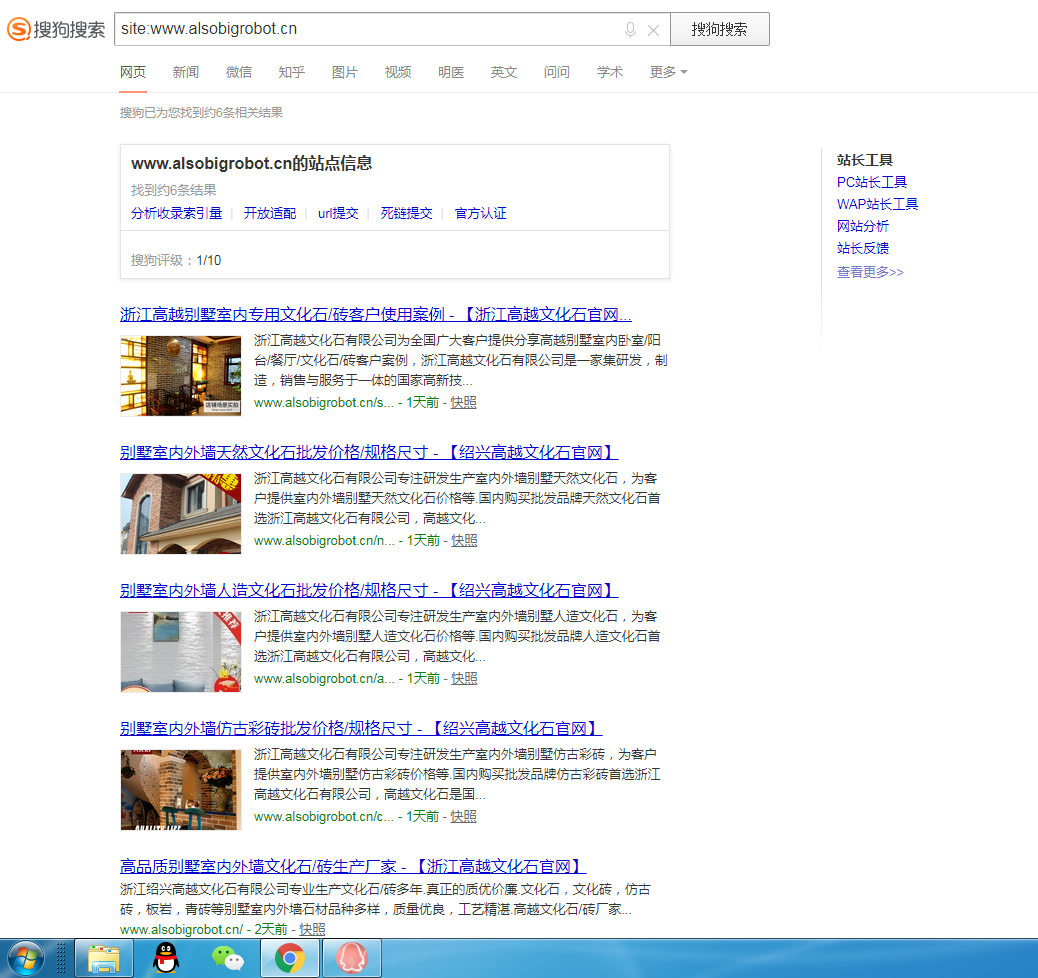Viewport: 1038px width, 978px height.
Task: Open result 别墅室内外墙天然文化石批发价格
Action: coord(369,452)
